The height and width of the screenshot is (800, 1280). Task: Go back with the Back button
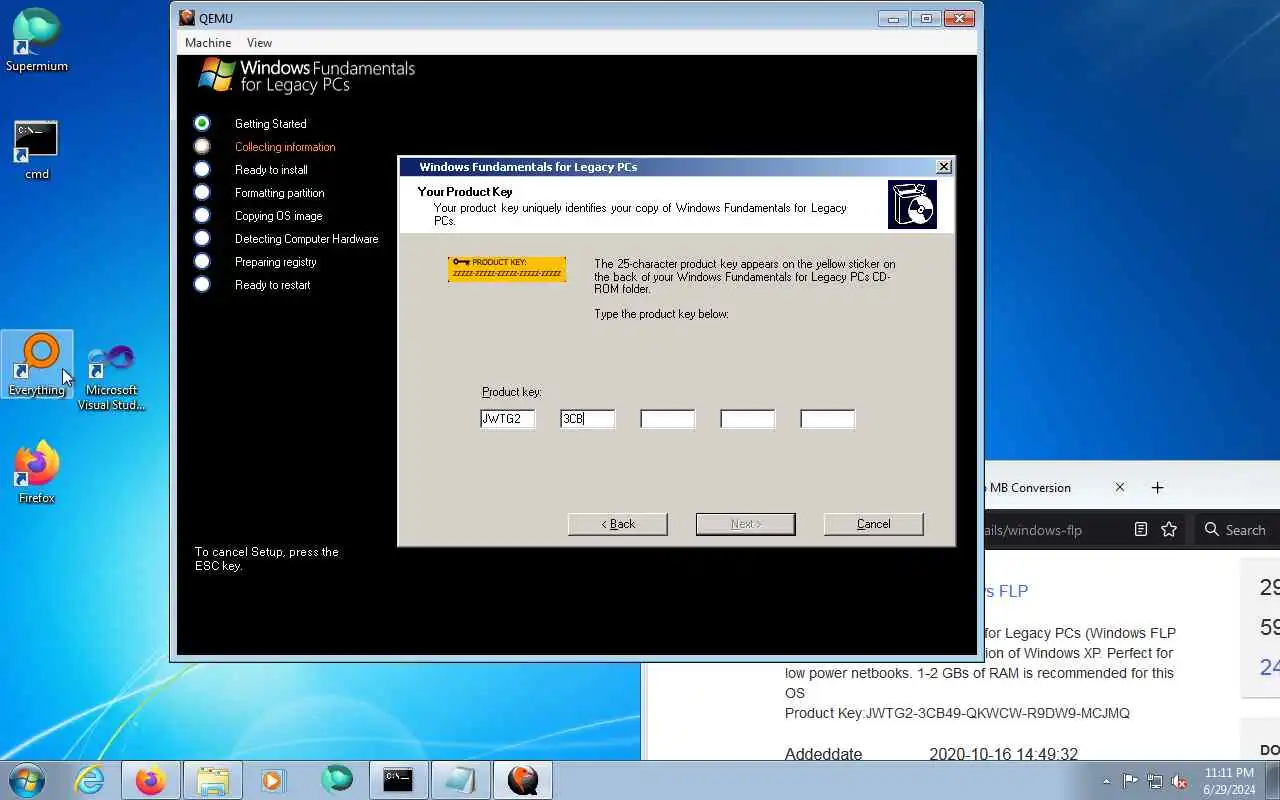pyautogui.click(x=618, y=524)
